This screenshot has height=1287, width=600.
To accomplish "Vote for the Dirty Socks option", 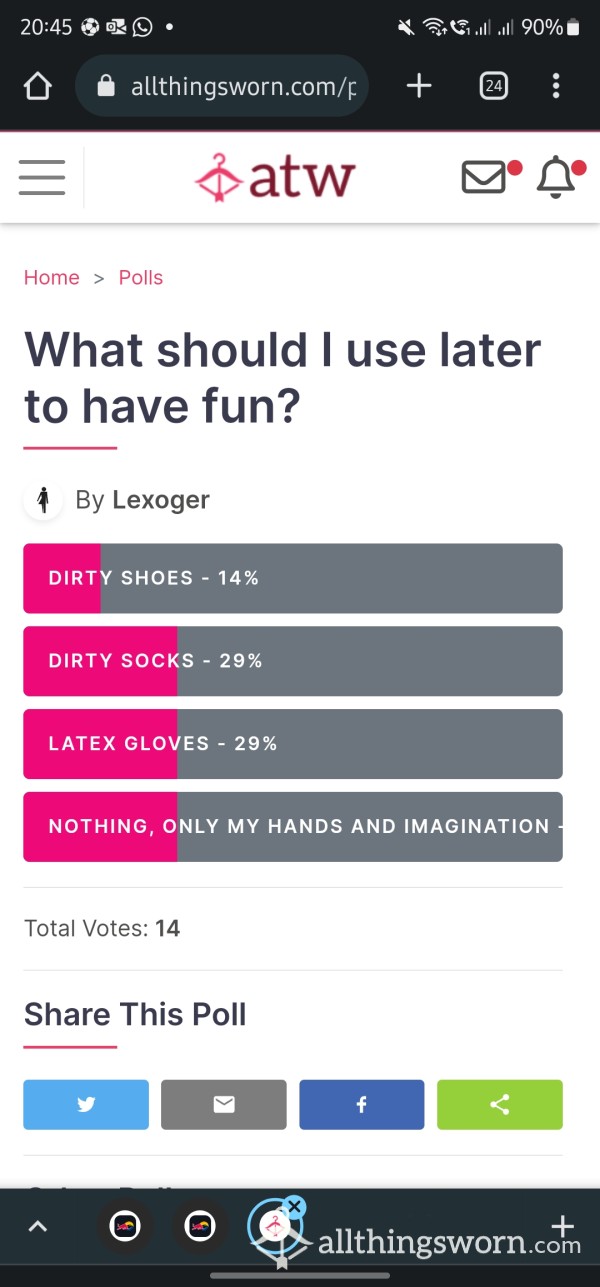I will pyautogui.click(x=293, y=661).
